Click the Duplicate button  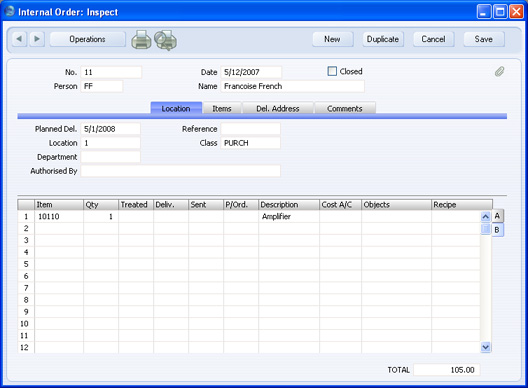click(x=383, y=39)
